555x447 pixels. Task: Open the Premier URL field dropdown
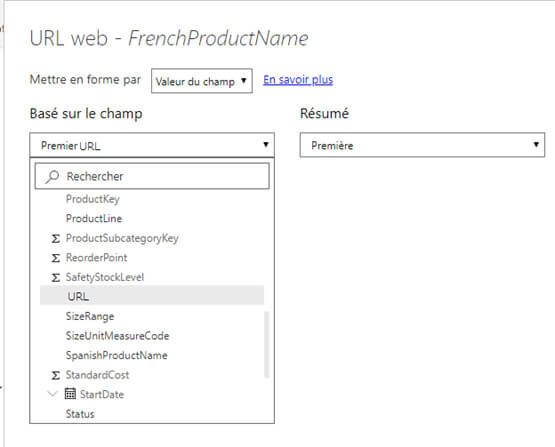[152, 145]
